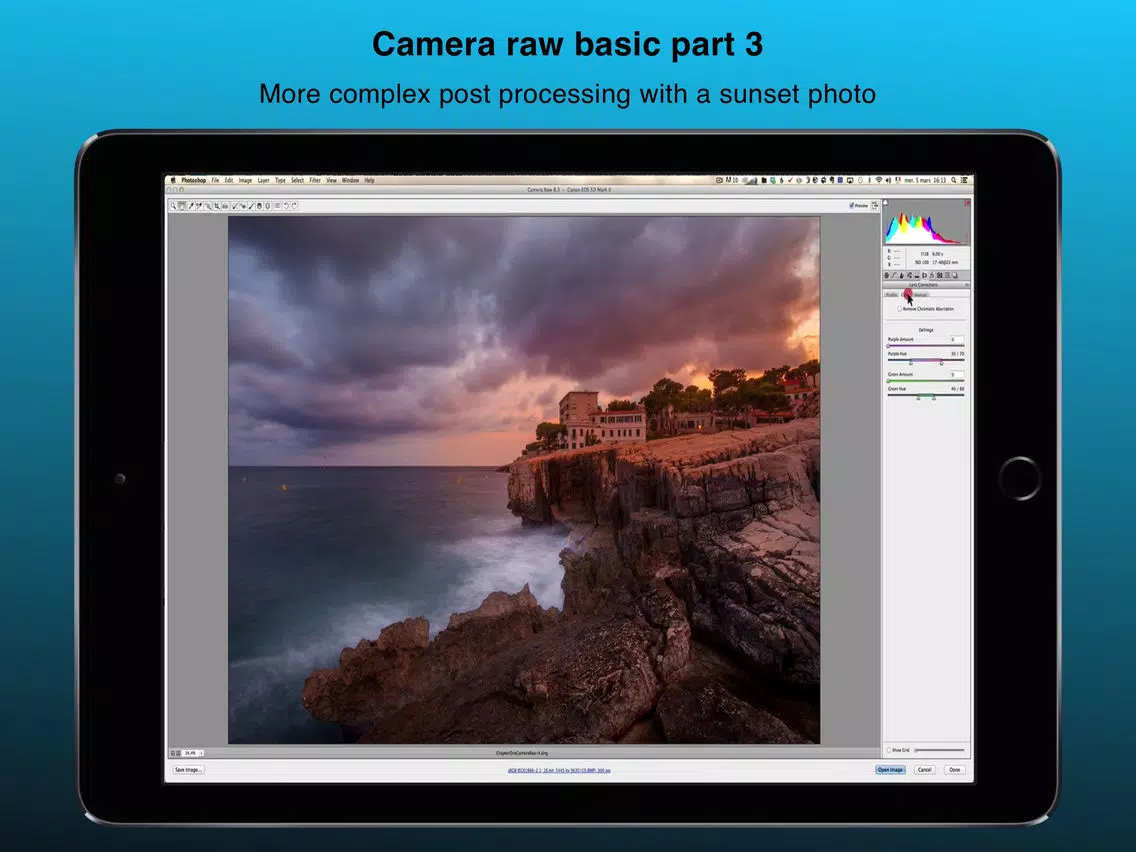
Task: Switch to the Manual tab
Action: (921, 295)
